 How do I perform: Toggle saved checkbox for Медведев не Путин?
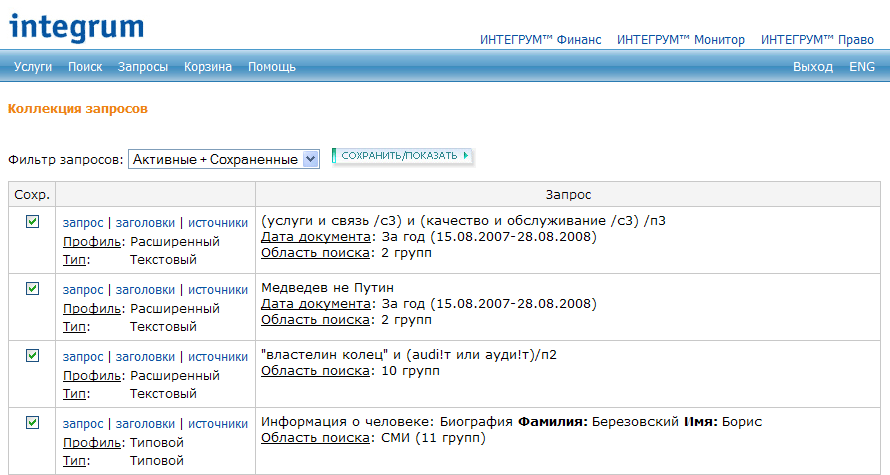click(32, 288)
